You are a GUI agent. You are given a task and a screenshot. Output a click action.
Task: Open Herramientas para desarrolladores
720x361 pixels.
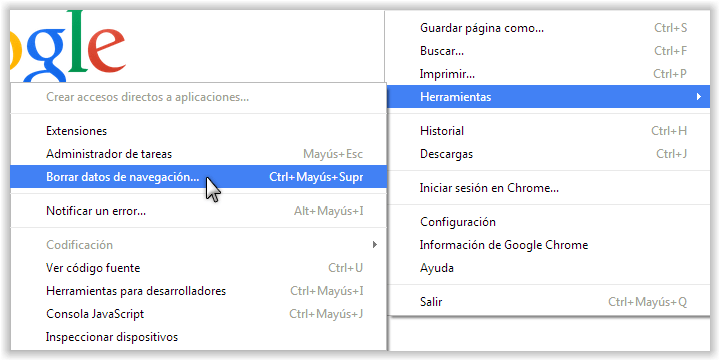(x=198, y=291)
